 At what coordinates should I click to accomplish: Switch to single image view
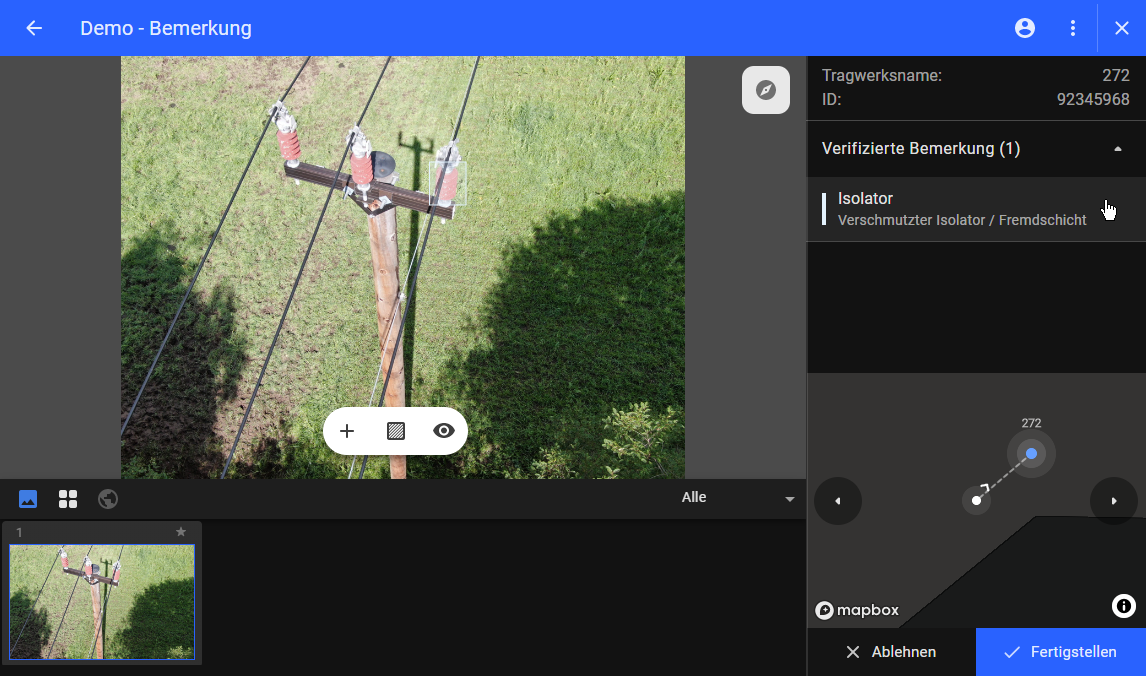[x=28, y=498]
